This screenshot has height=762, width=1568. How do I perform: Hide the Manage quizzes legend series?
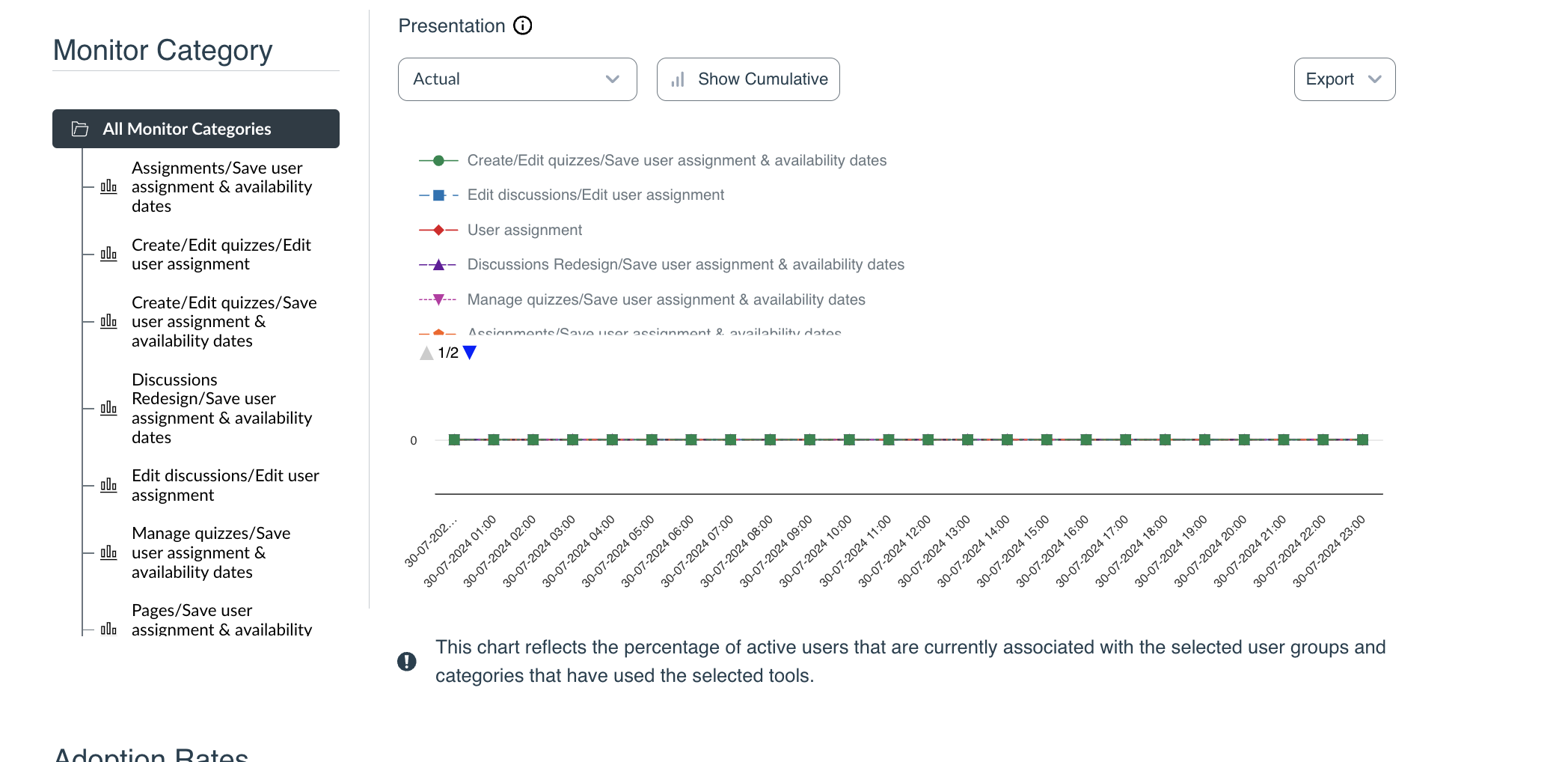point(666,300)
